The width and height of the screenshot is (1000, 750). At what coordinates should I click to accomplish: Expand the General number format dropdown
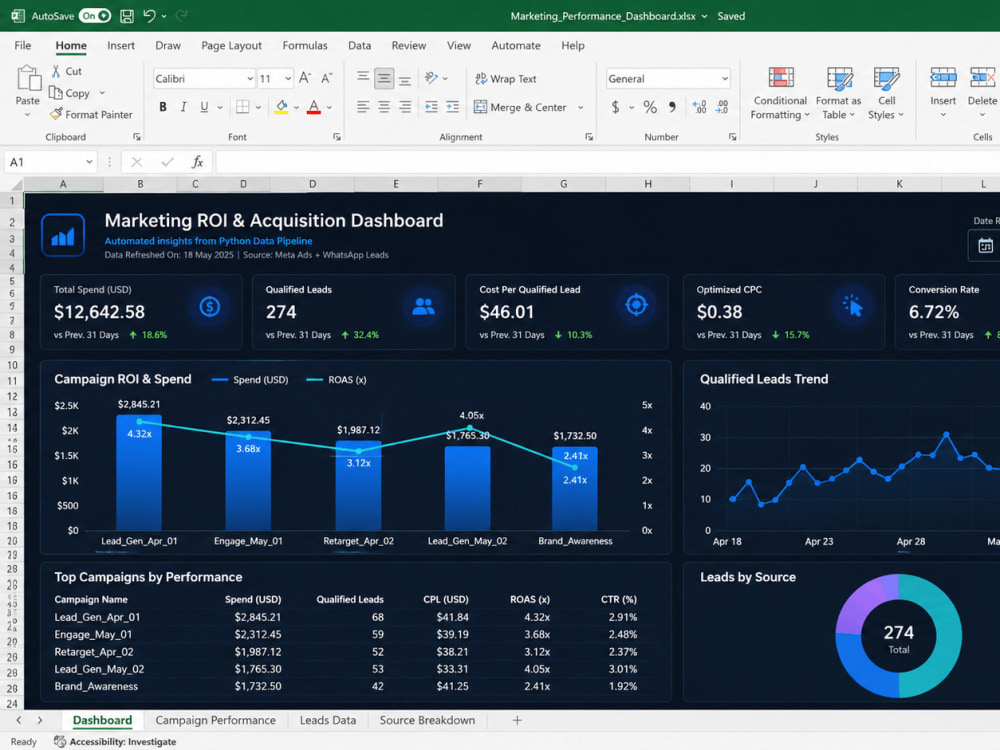click(x=724, y=78)
